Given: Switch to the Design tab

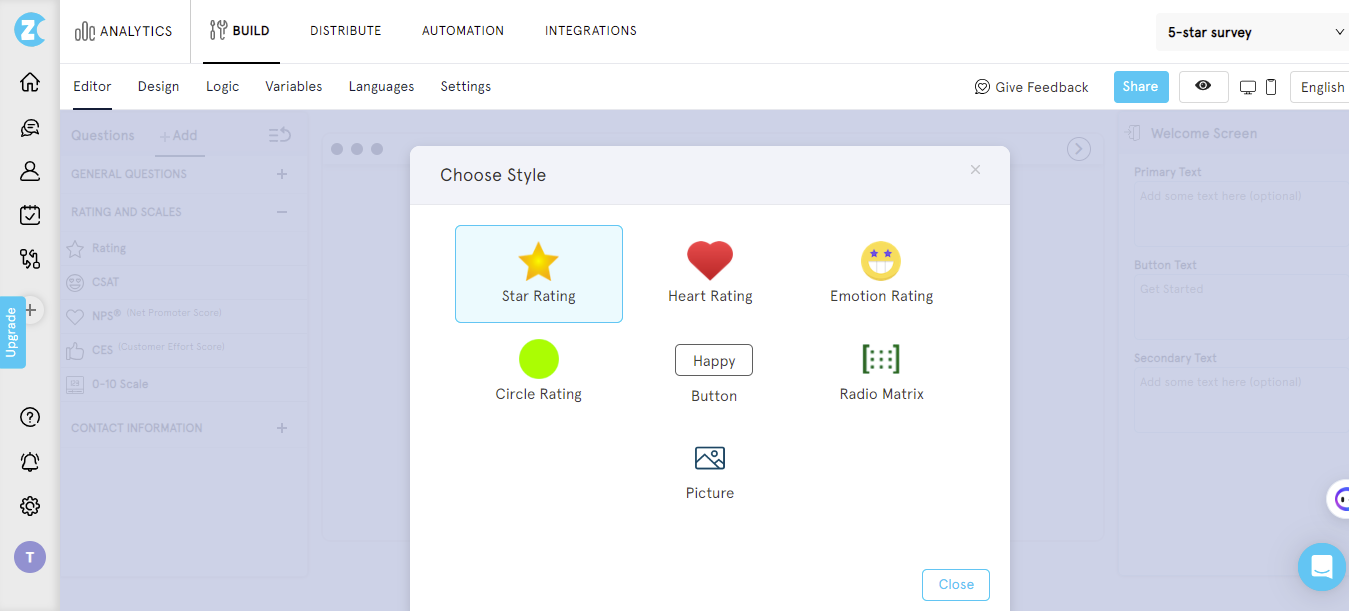Looking at the screenshot, I should 158,87.
